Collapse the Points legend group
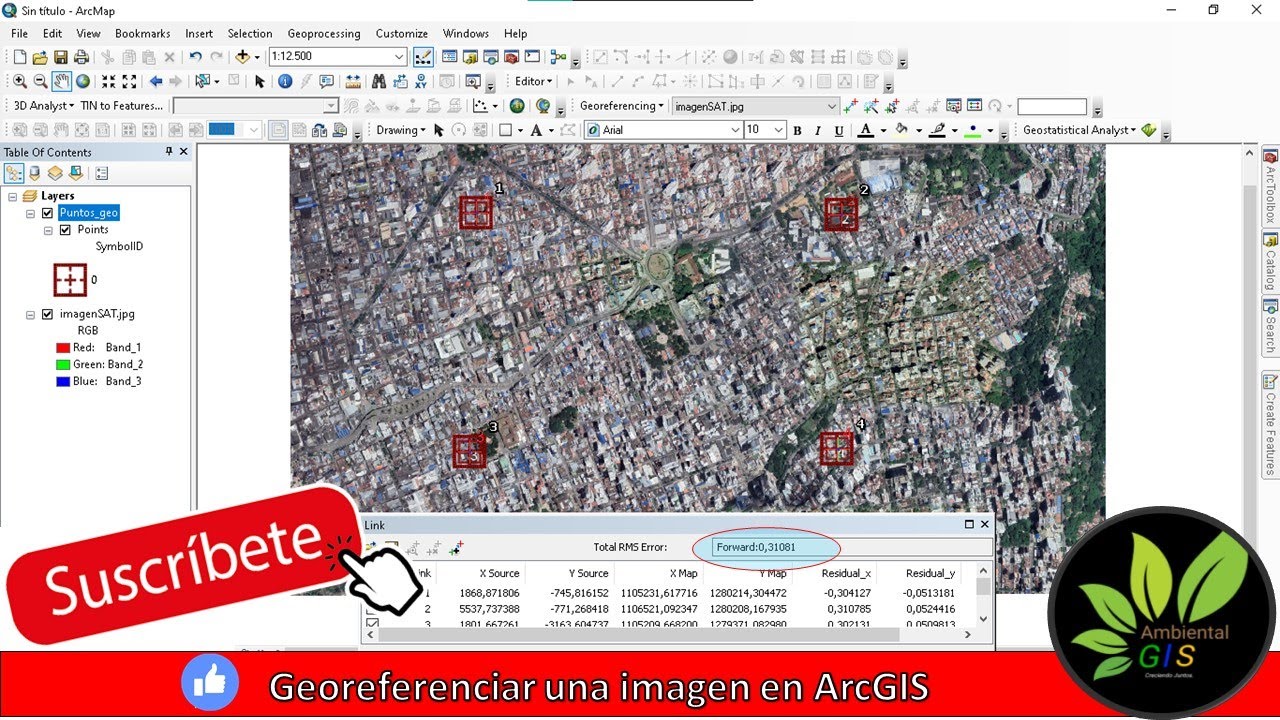1280x720 pixels. pos(48,230)
